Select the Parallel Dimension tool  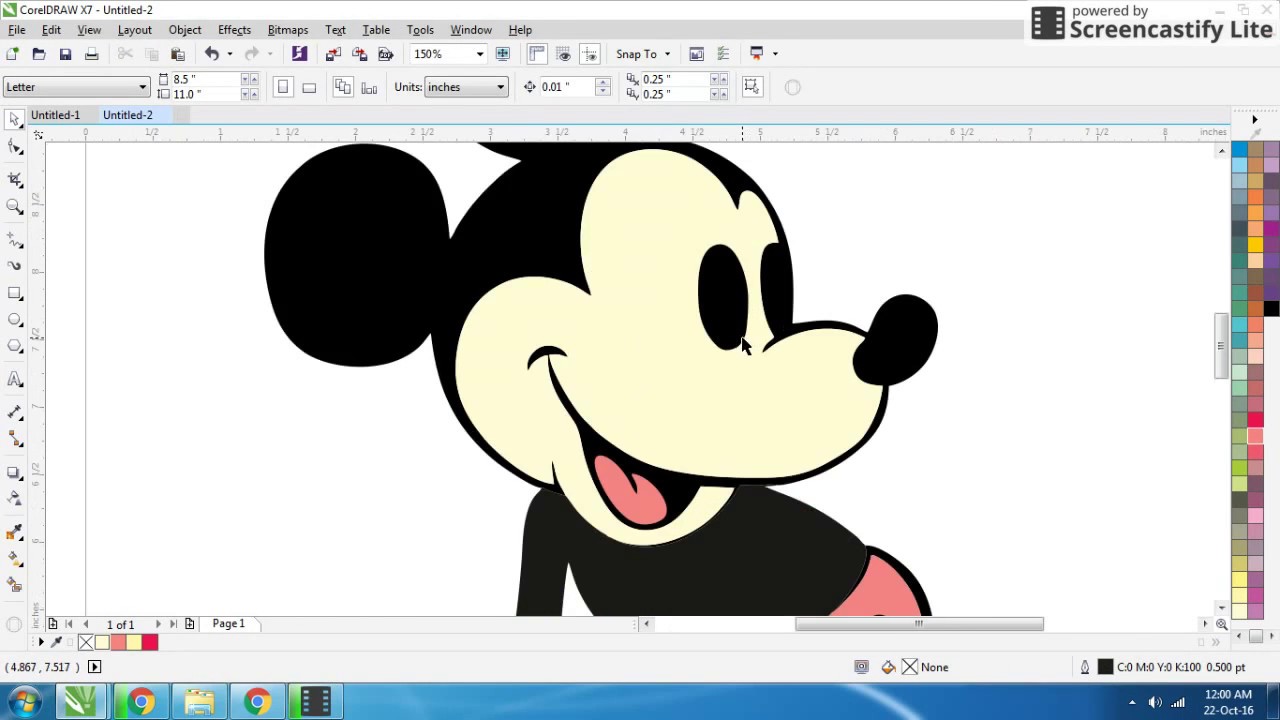(15, 412)
